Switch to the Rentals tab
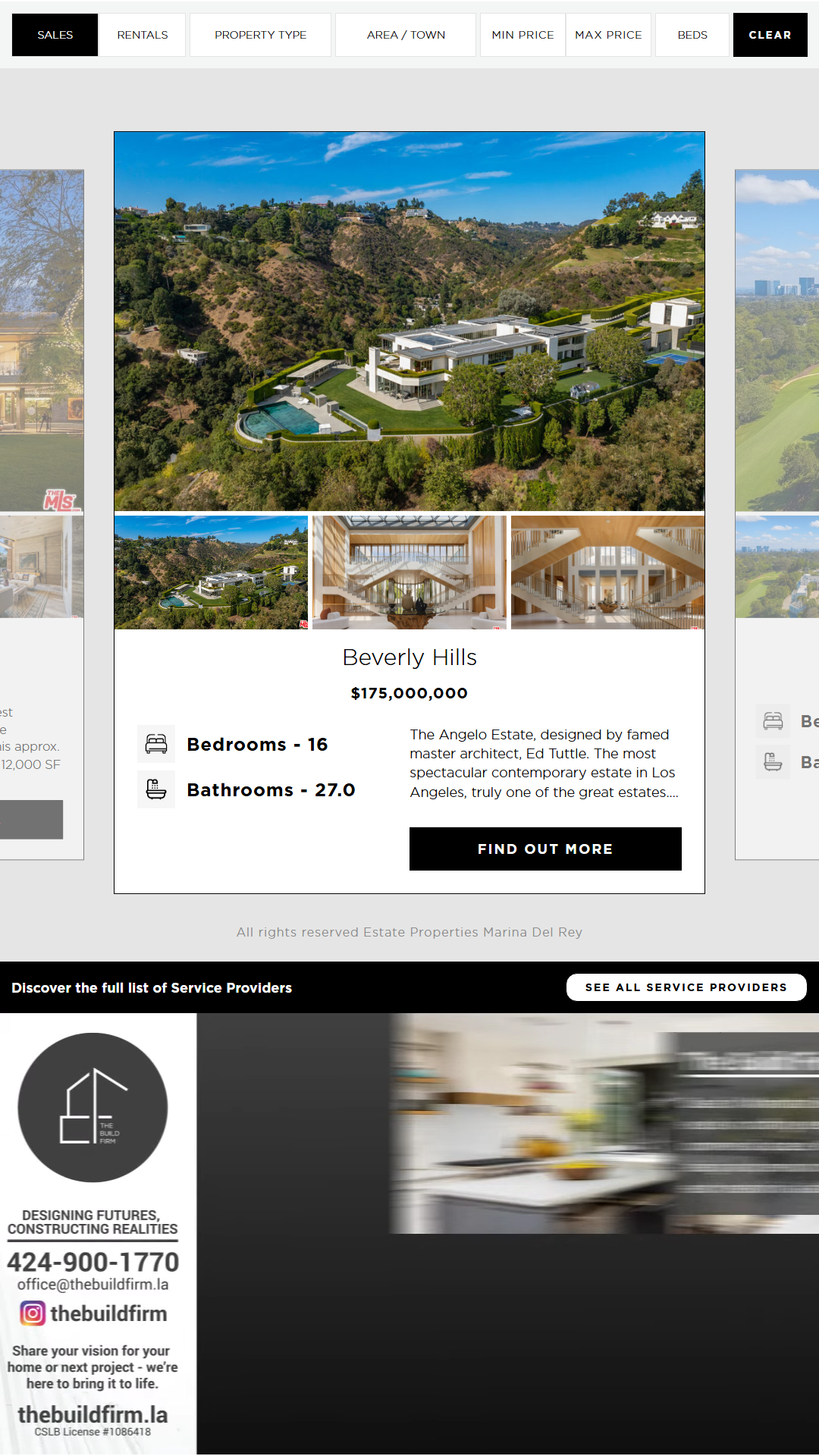This screenshot has height=1456, width=819. (x=143, y=35)
